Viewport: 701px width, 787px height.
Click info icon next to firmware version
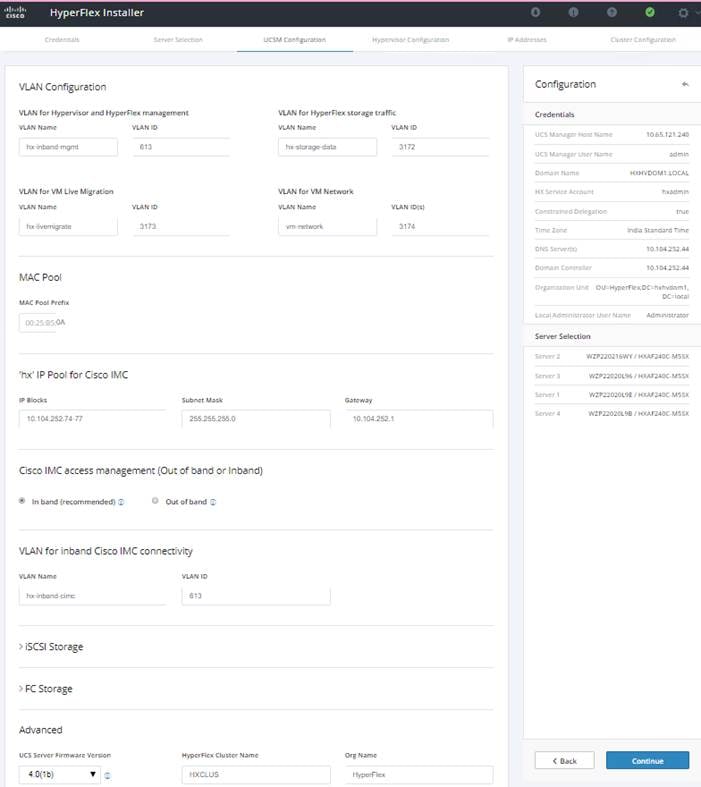[107, 775]
